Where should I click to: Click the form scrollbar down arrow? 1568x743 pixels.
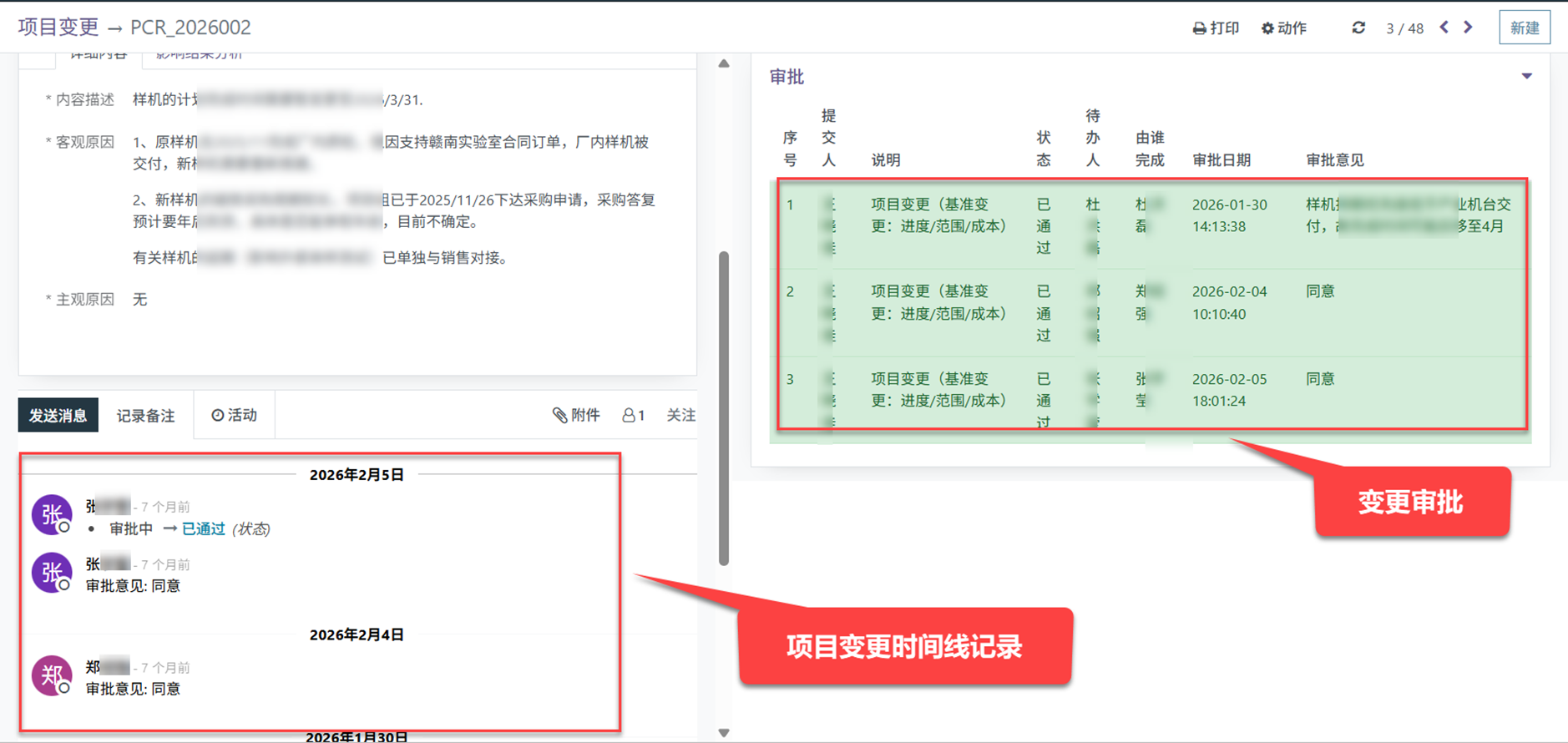pyautogui.click(x=724, y=733)
